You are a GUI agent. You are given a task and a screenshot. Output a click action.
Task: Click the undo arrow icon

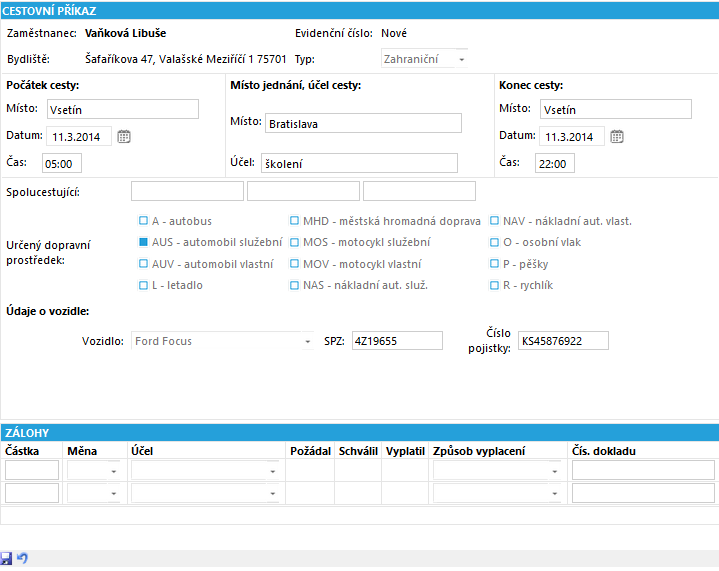(22, 558)
